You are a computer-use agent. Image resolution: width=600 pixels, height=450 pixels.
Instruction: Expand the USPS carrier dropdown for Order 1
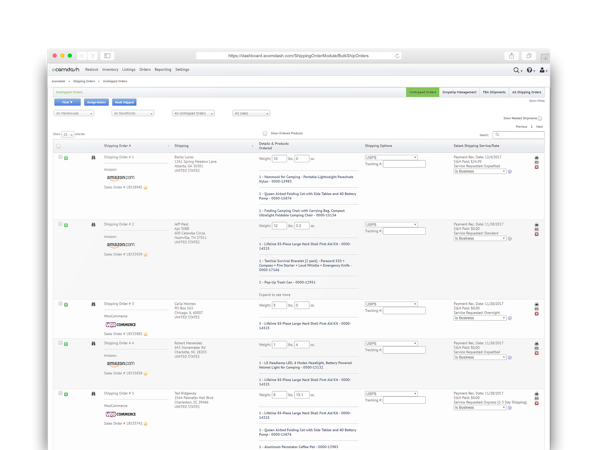pos(391,157)
